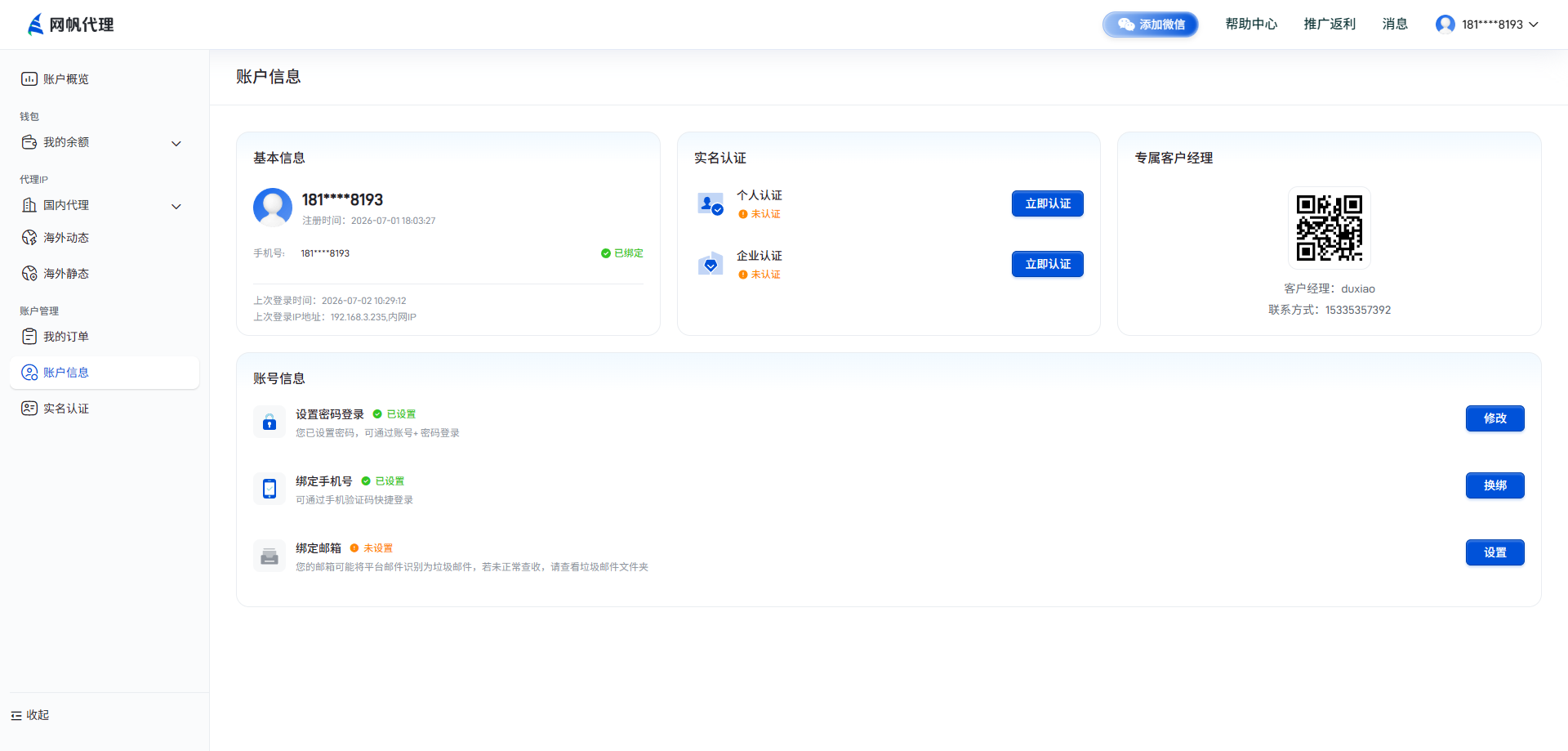Screen dimensions: 1568x751
Task: Collapse sidebar with 收起
Action: click(30, 715)
